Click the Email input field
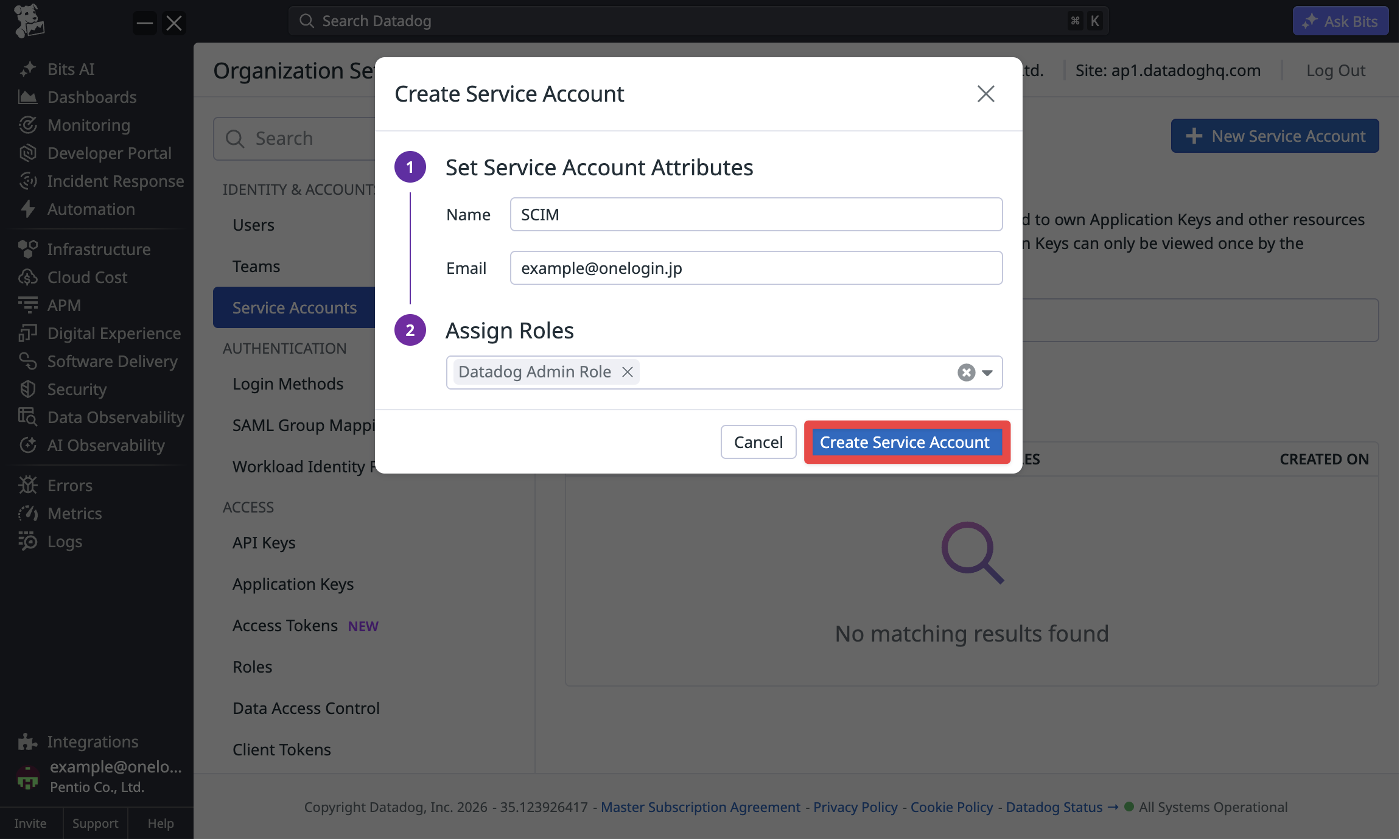Screen dimensions: 1400x840 [x=756, y=268]
